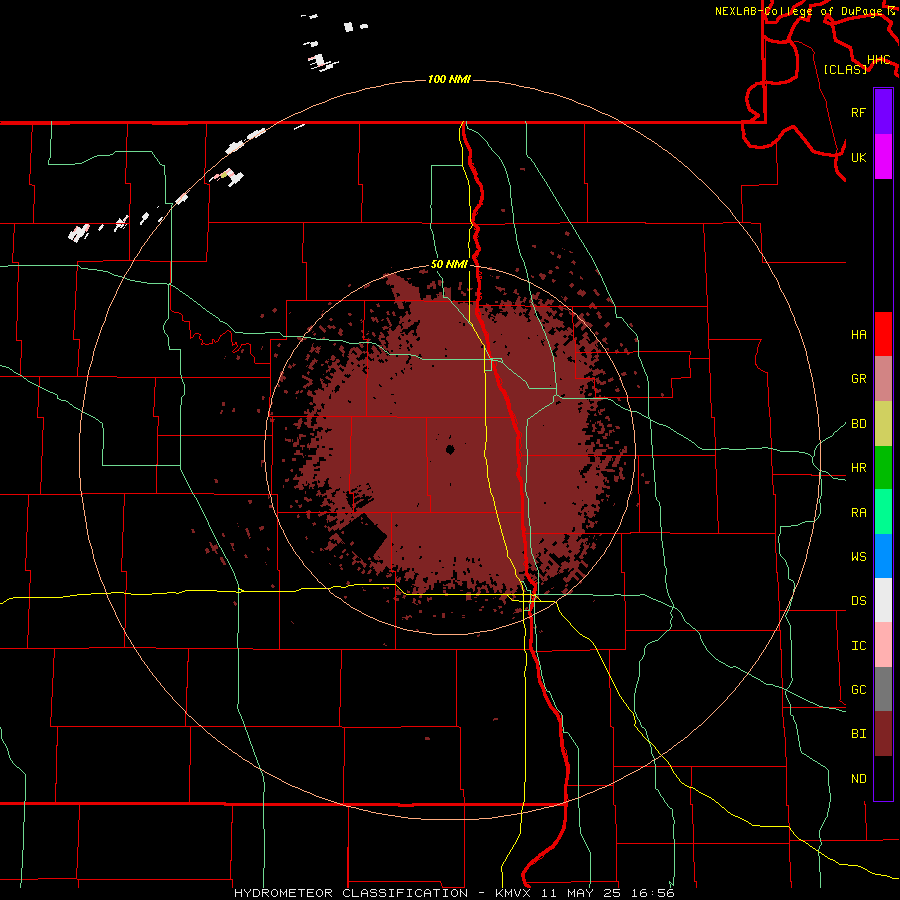The height and width of the screenshot is (900, 900).
Task: Click the "100 NMI" range ring label
Action: tap(449, 79)
